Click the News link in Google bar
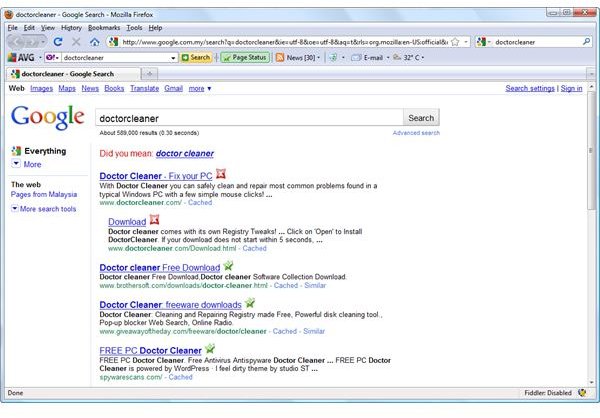 click(90, 88)
